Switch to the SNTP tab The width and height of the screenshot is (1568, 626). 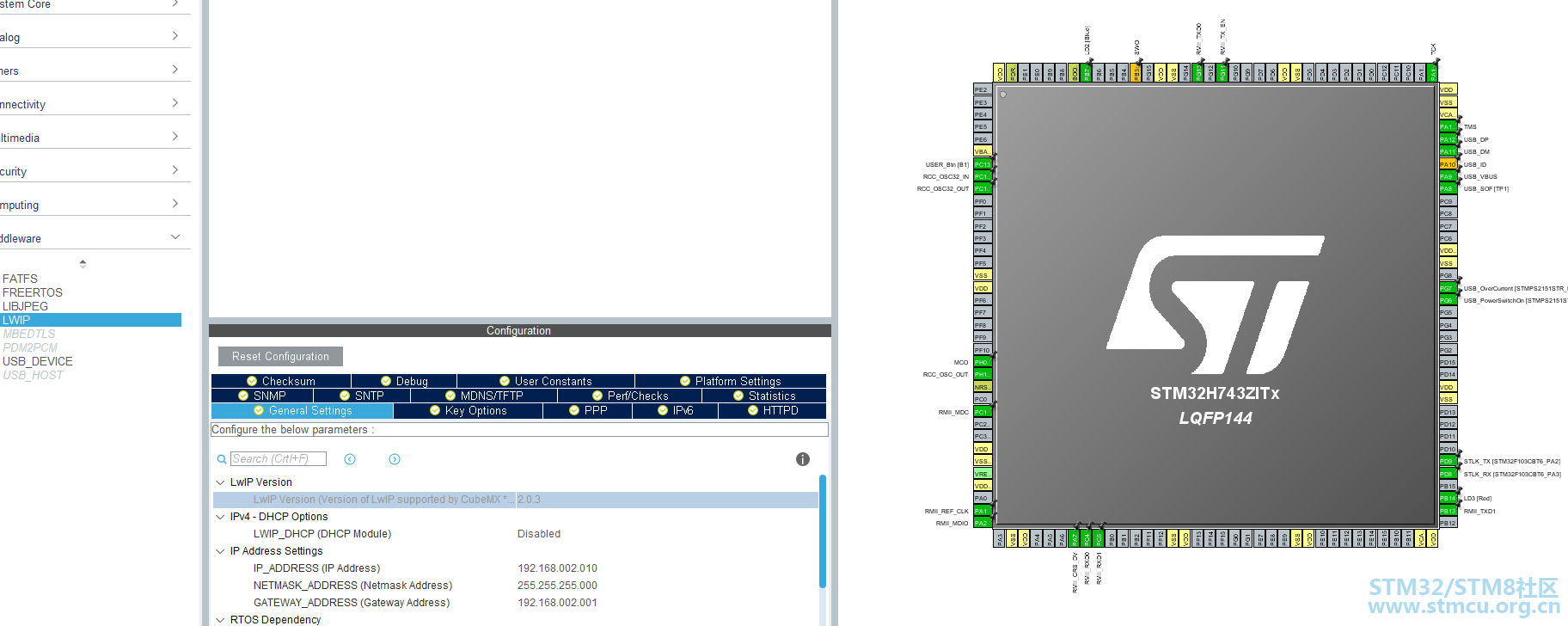[362, 396]
